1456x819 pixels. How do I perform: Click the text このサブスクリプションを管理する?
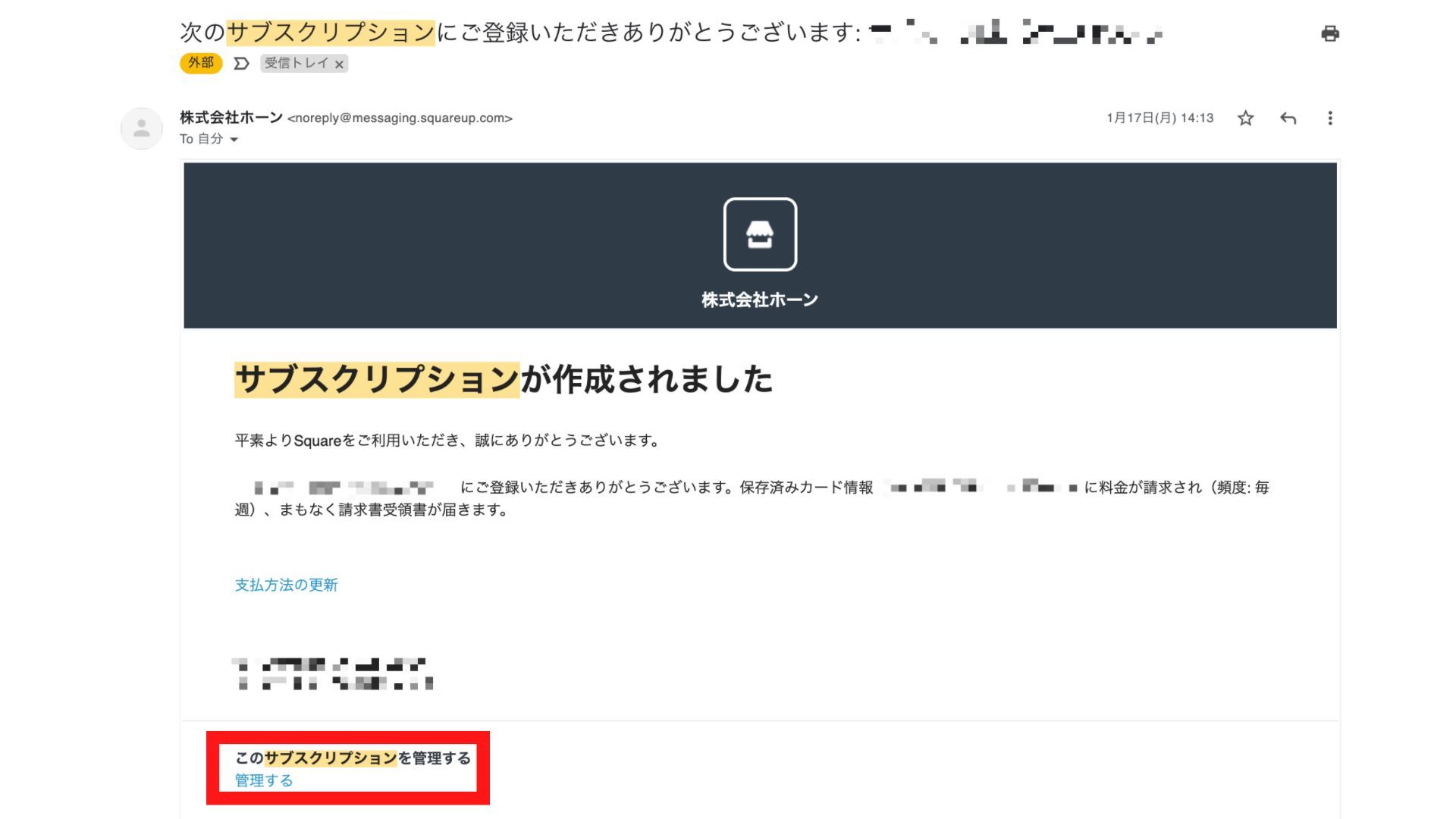(353, 758)
